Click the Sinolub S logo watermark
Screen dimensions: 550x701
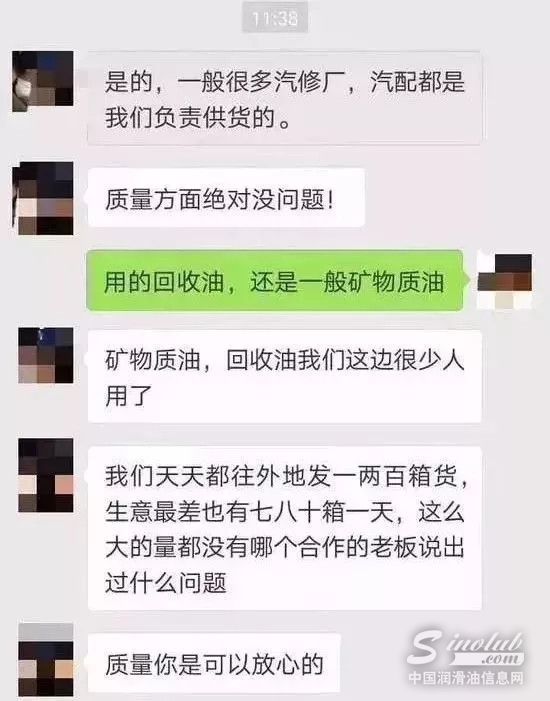pyautogui.click(x=426, y=646)
